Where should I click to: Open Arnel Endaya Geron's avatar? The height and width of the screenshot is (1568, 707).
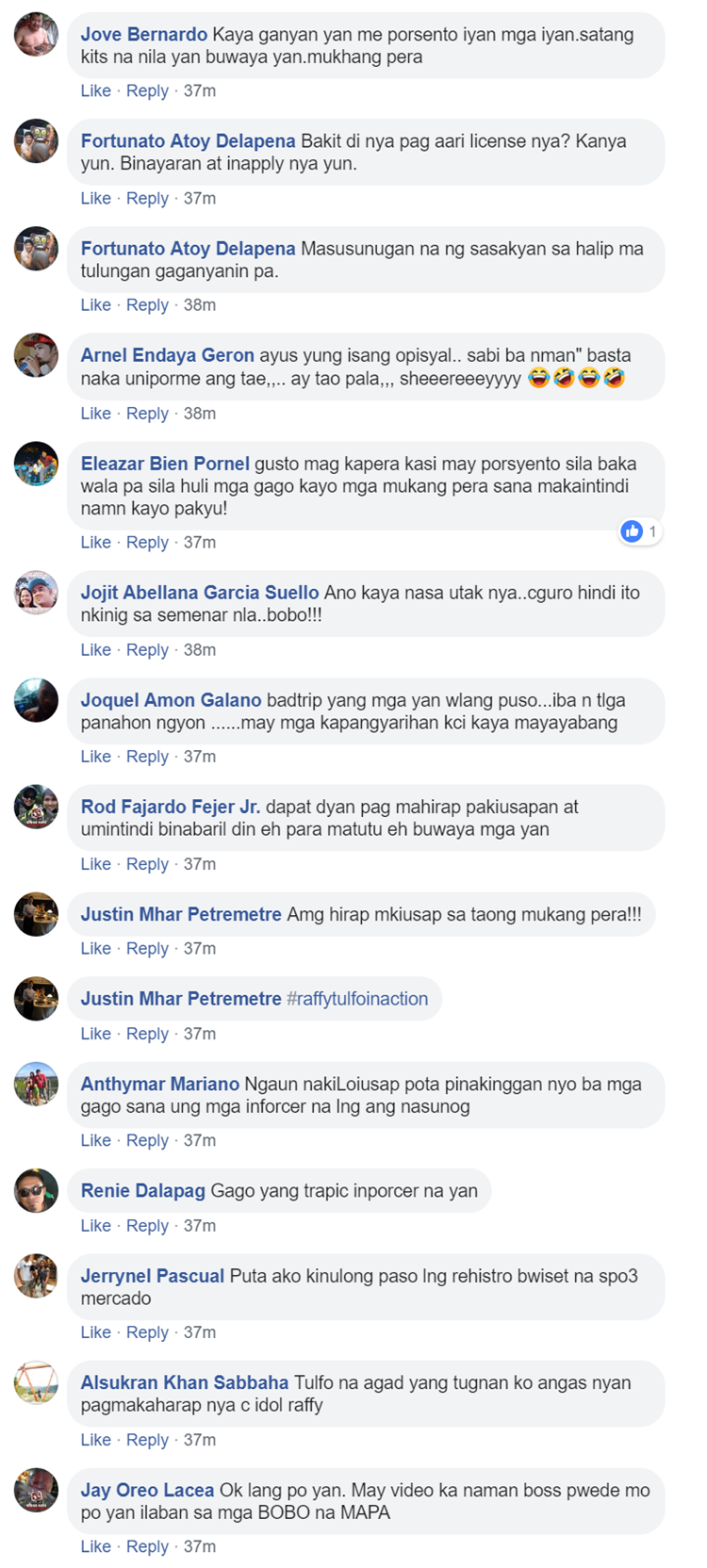click(x=36, y=356)
